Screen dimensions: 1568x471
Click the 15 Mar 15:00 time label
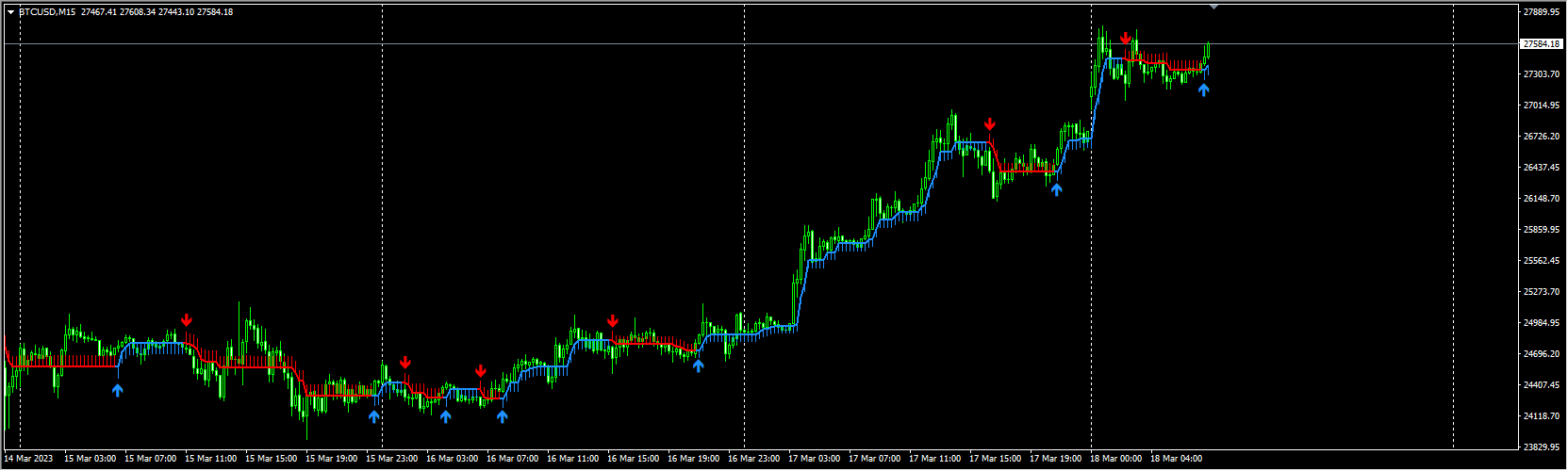[x=272, y=459]
